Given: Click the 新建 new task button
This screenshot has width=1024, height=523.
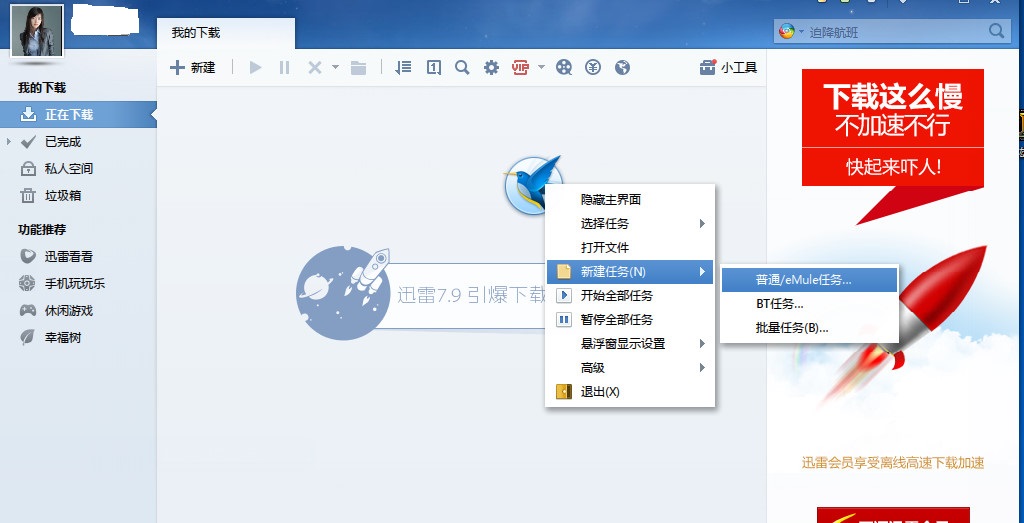Looking at the screenshot, I should pyautogui.click(x=192, y=67).
